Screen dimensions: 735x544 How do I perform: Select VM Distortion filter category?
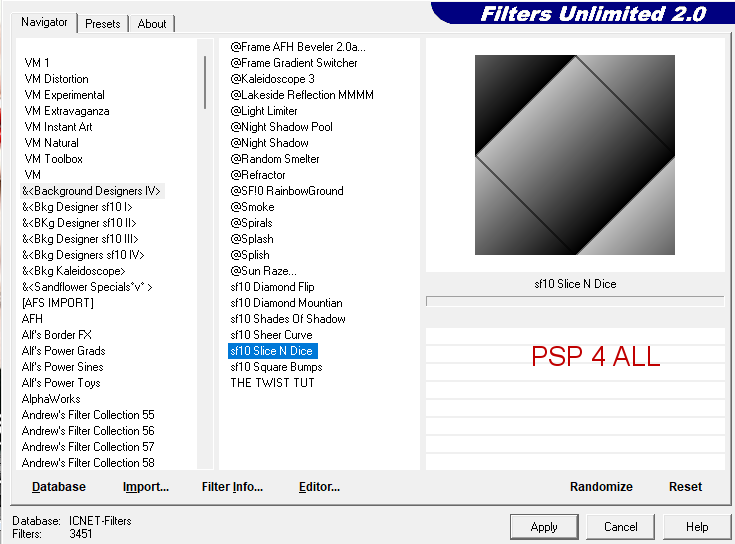coord(56,79)
